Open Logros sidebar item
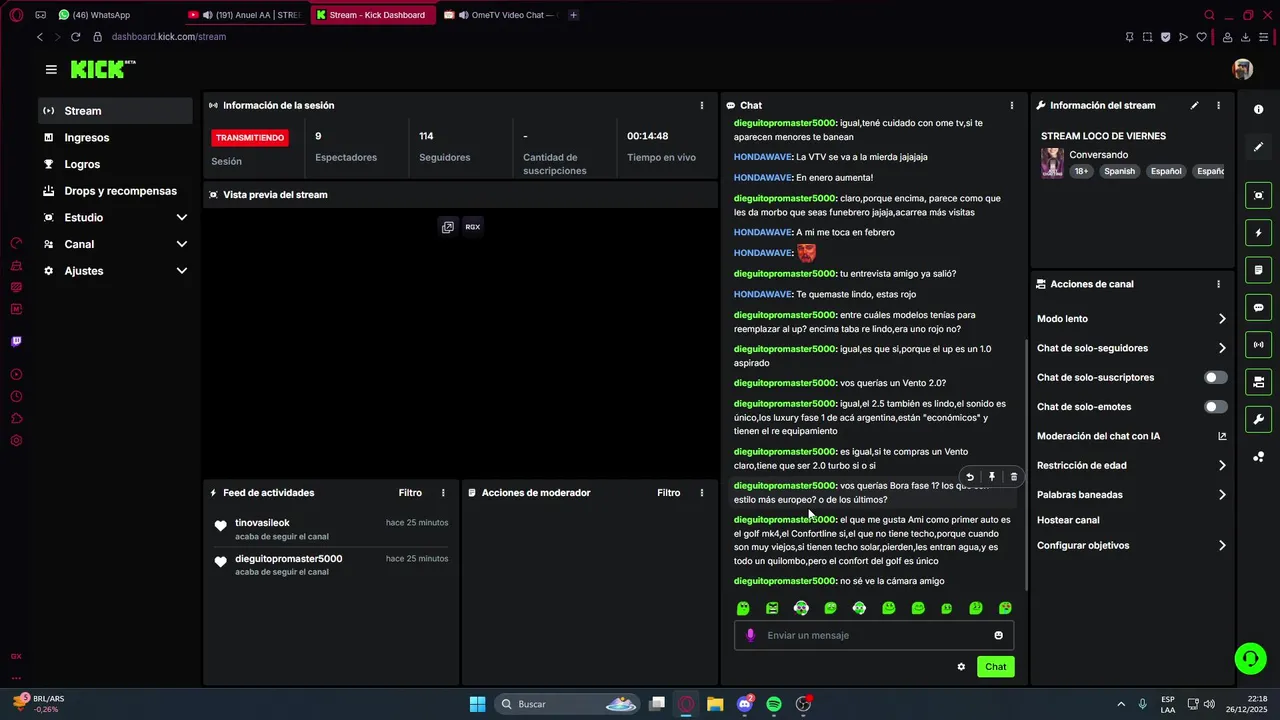This screenshot has height=720, width=1280. 116,164
